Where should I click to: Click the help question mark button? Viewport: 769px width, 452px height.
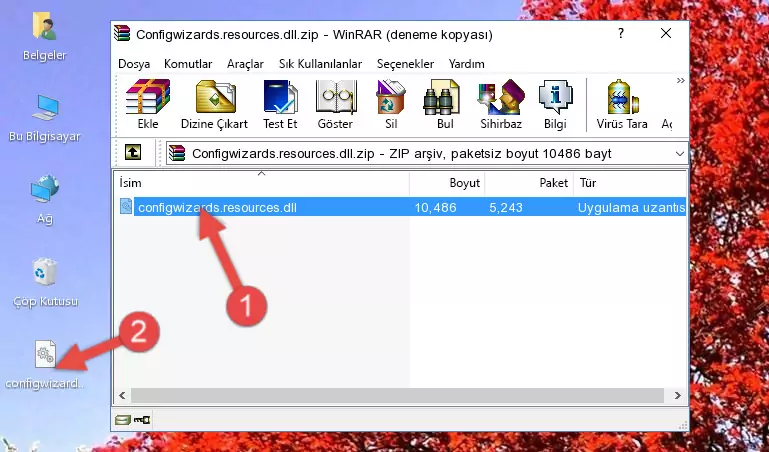tap(621, 33)
